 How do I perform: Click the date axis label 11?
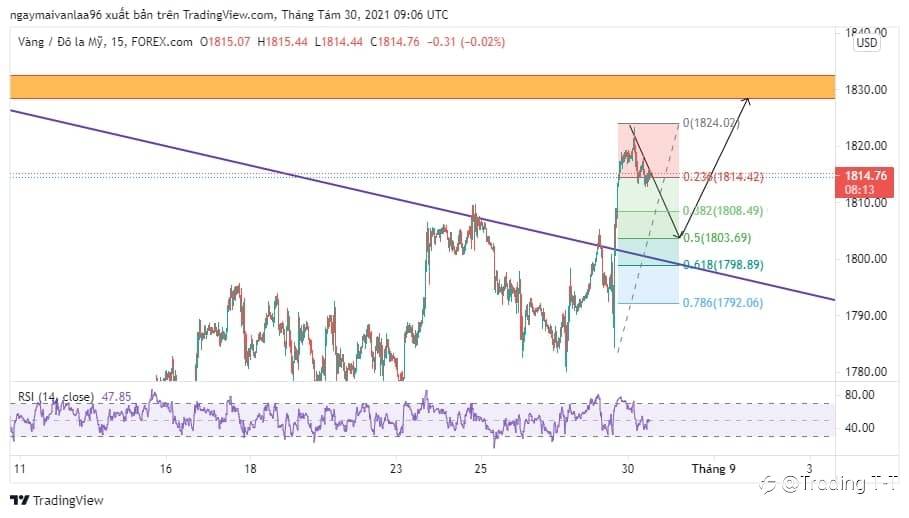[20, 469]
